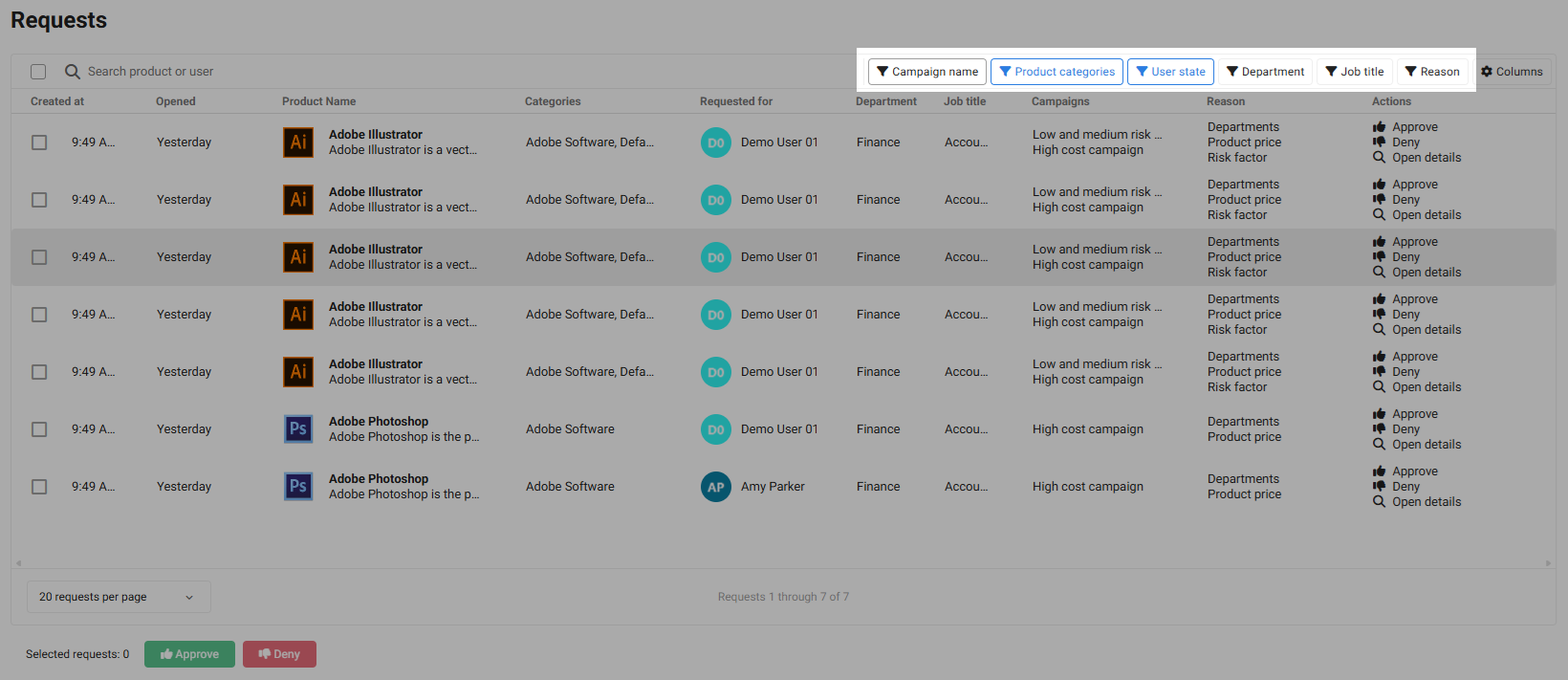Click the Demo User 01 avatar in Photoshop row
Image resolution: width=1568 pixels, height=680 pixels.
[716, 429]
